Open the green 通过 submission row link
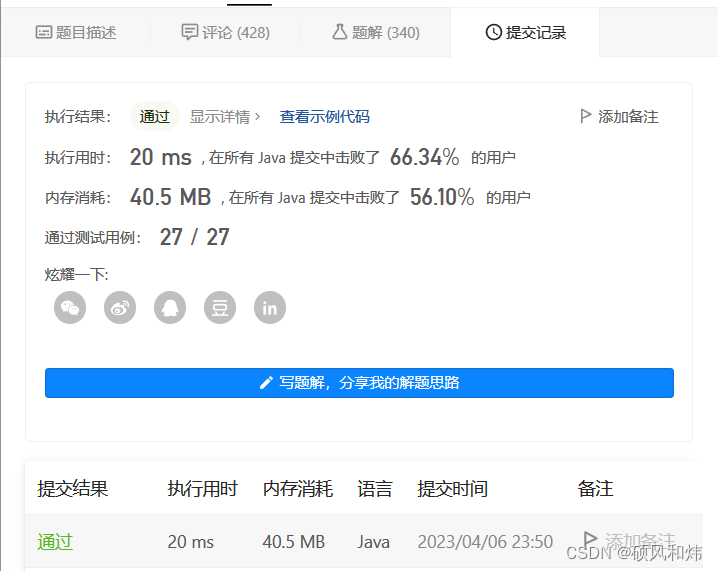The image size is (718, 571). tap(55, 542)
